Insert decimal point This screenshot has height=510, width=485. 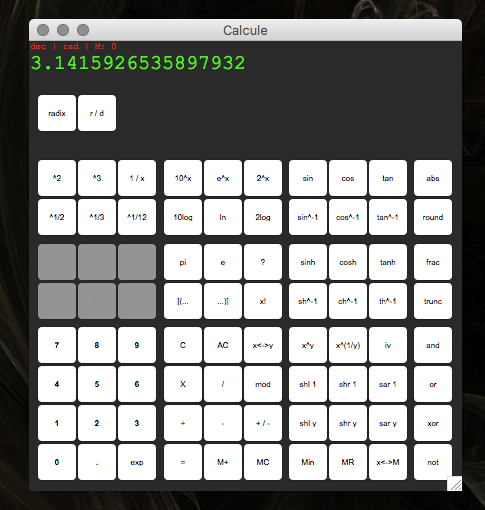click(x=97, y=462)
